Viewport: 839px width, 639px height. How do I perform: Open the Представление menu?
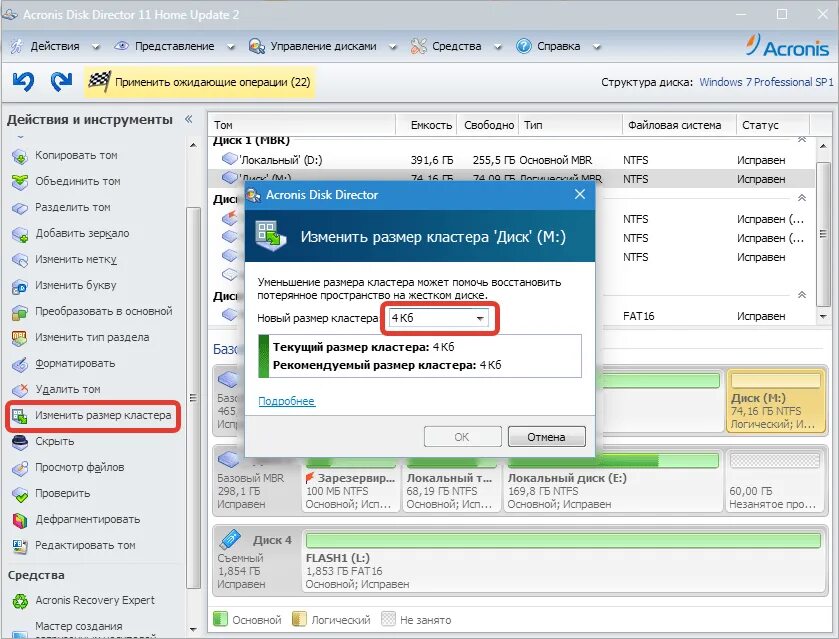(x=174, y=47)
